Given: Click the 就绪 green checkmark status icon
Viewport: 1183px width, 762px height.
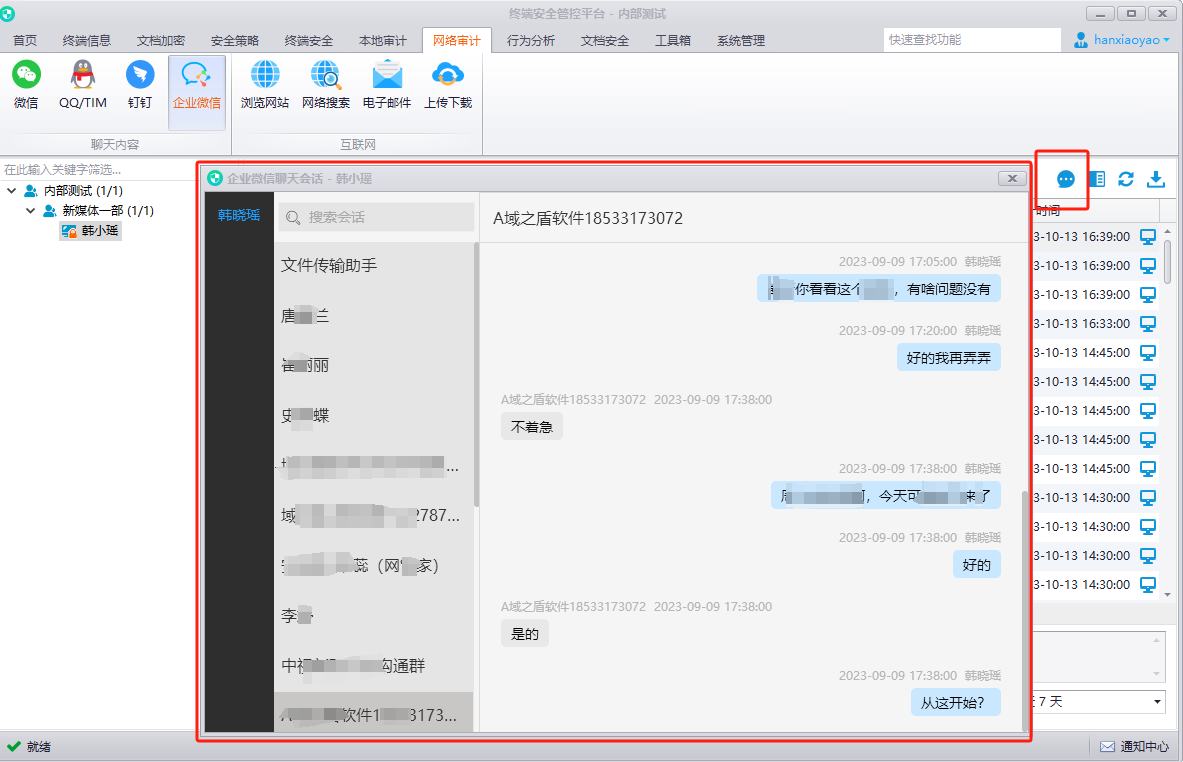Looking at the screenshot, I should [x=14, y=746].
